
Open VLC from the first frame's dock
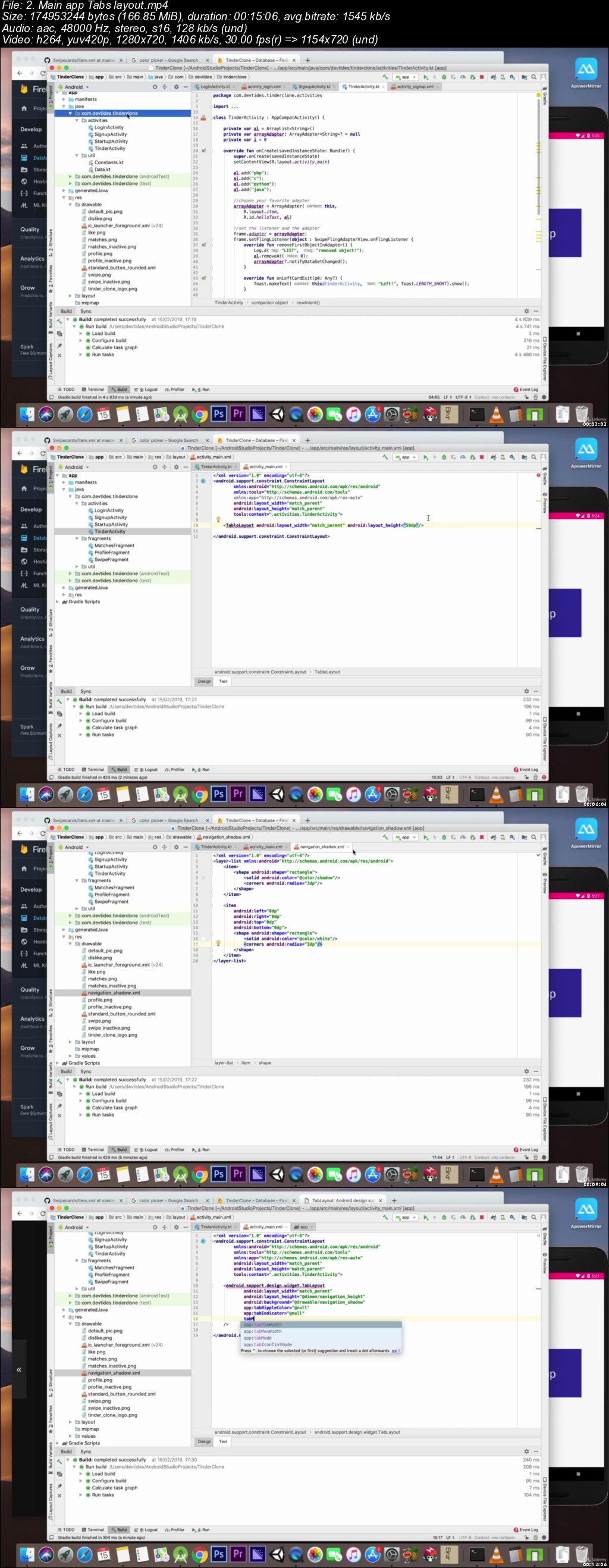click(x=497, y=414)
